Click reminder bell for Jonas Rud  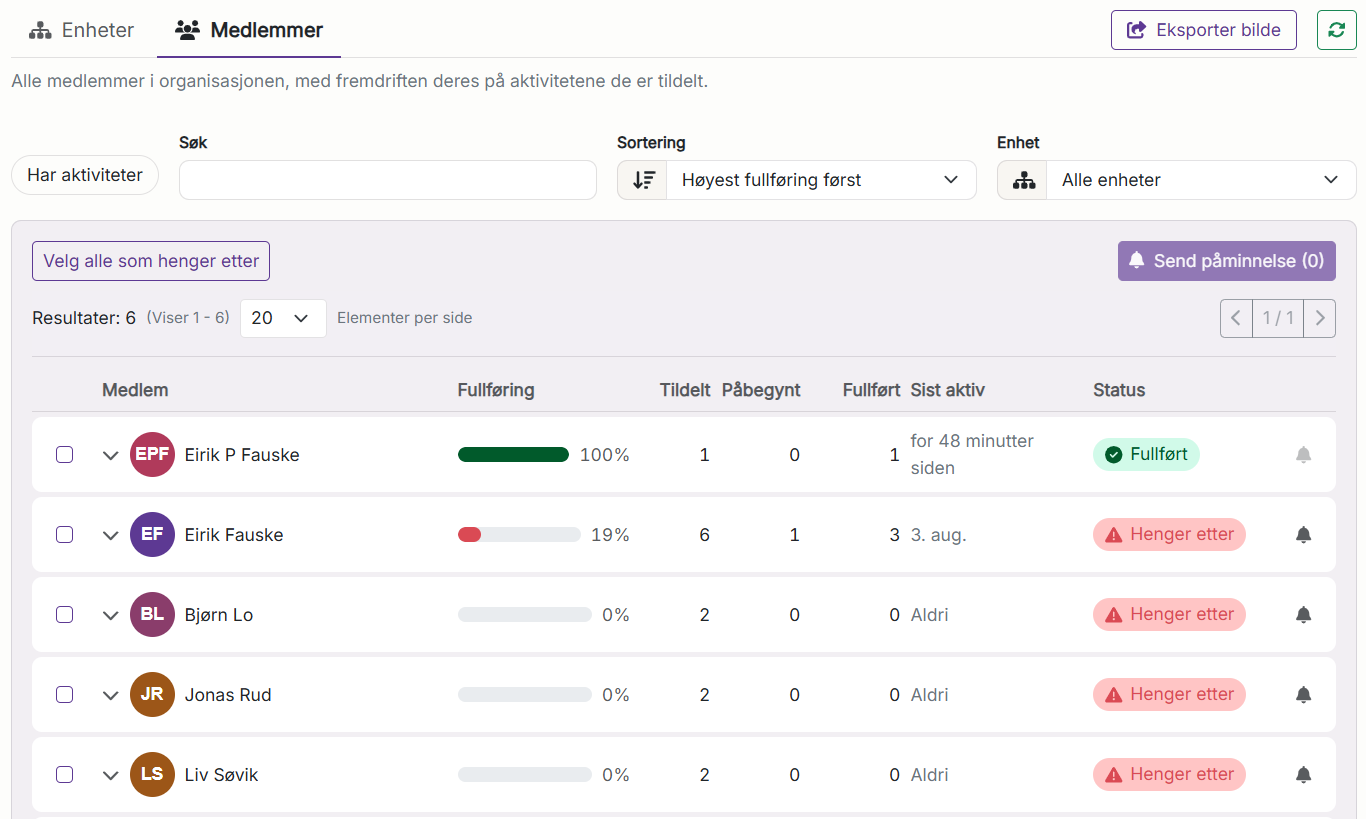click(1303, 695)
